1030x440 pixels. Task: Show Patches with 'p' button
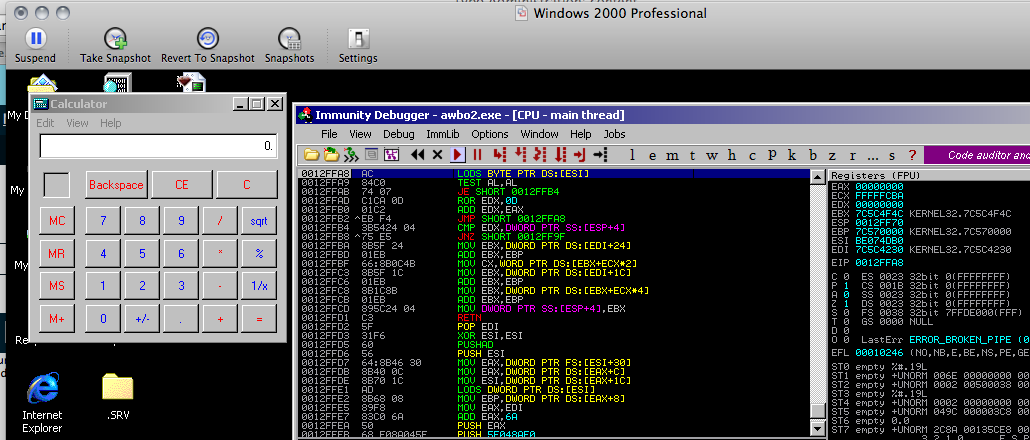(772, 156)
